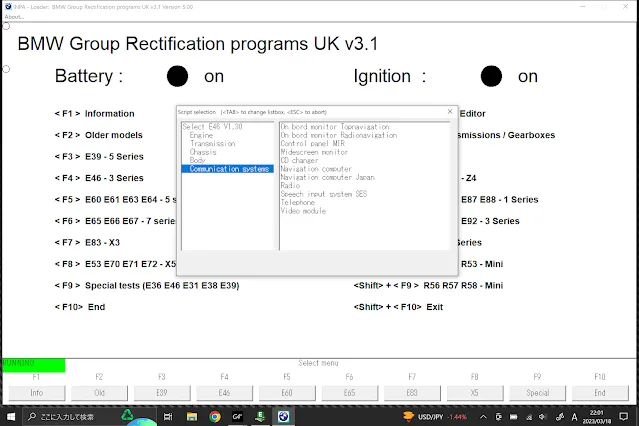
Task: Choose Radio script
Action: click(290, 185)
